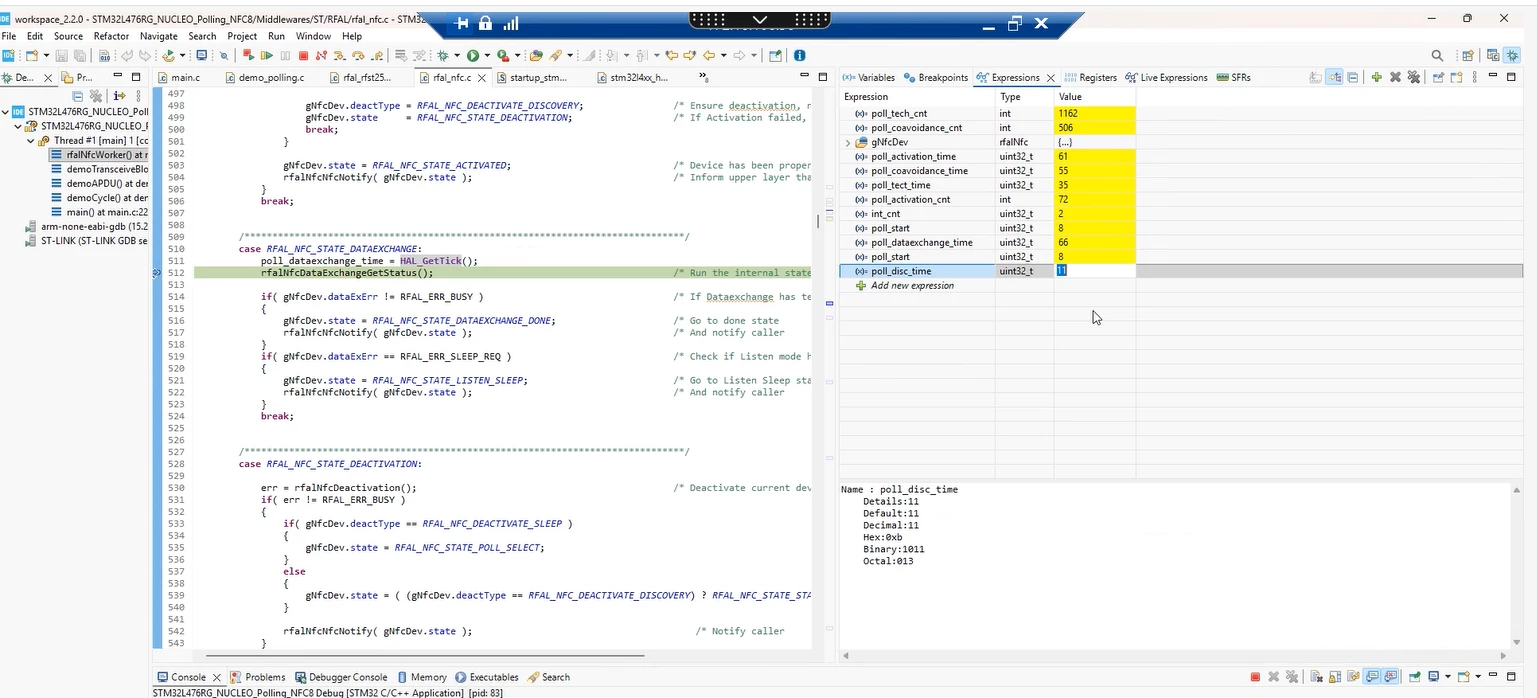
Task: Click the green Run launch icon
Action: click(473, 55)
